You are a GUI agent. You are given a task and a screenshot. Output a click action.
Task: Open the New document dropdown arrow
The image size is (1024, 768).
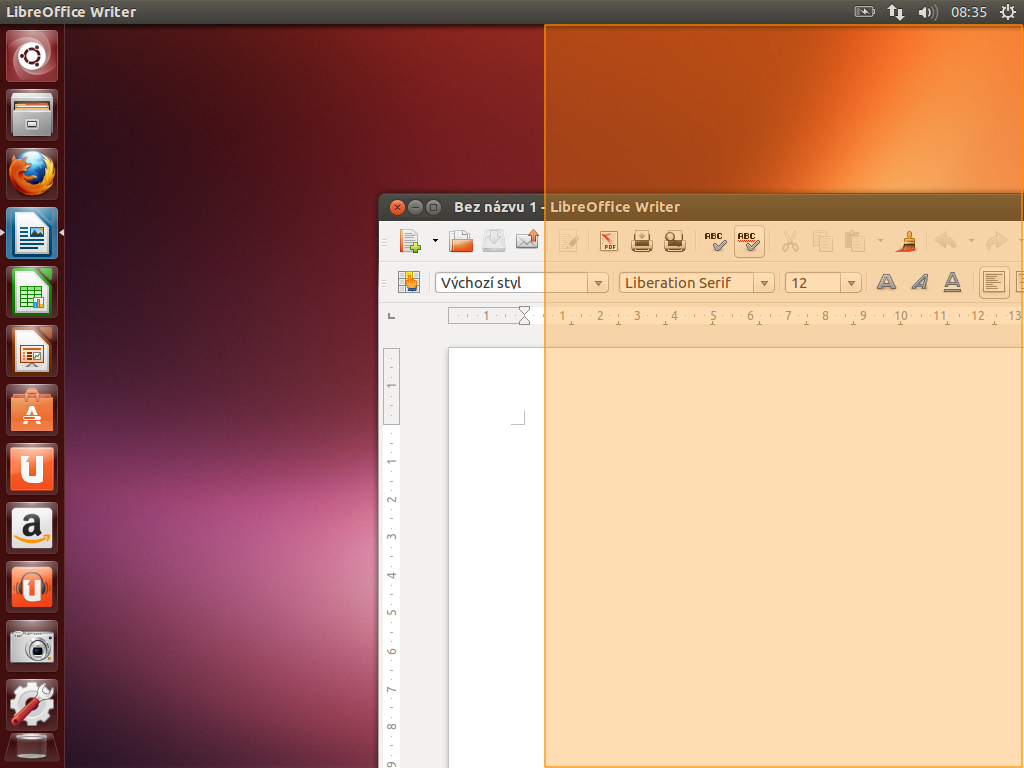pos(435,241)
